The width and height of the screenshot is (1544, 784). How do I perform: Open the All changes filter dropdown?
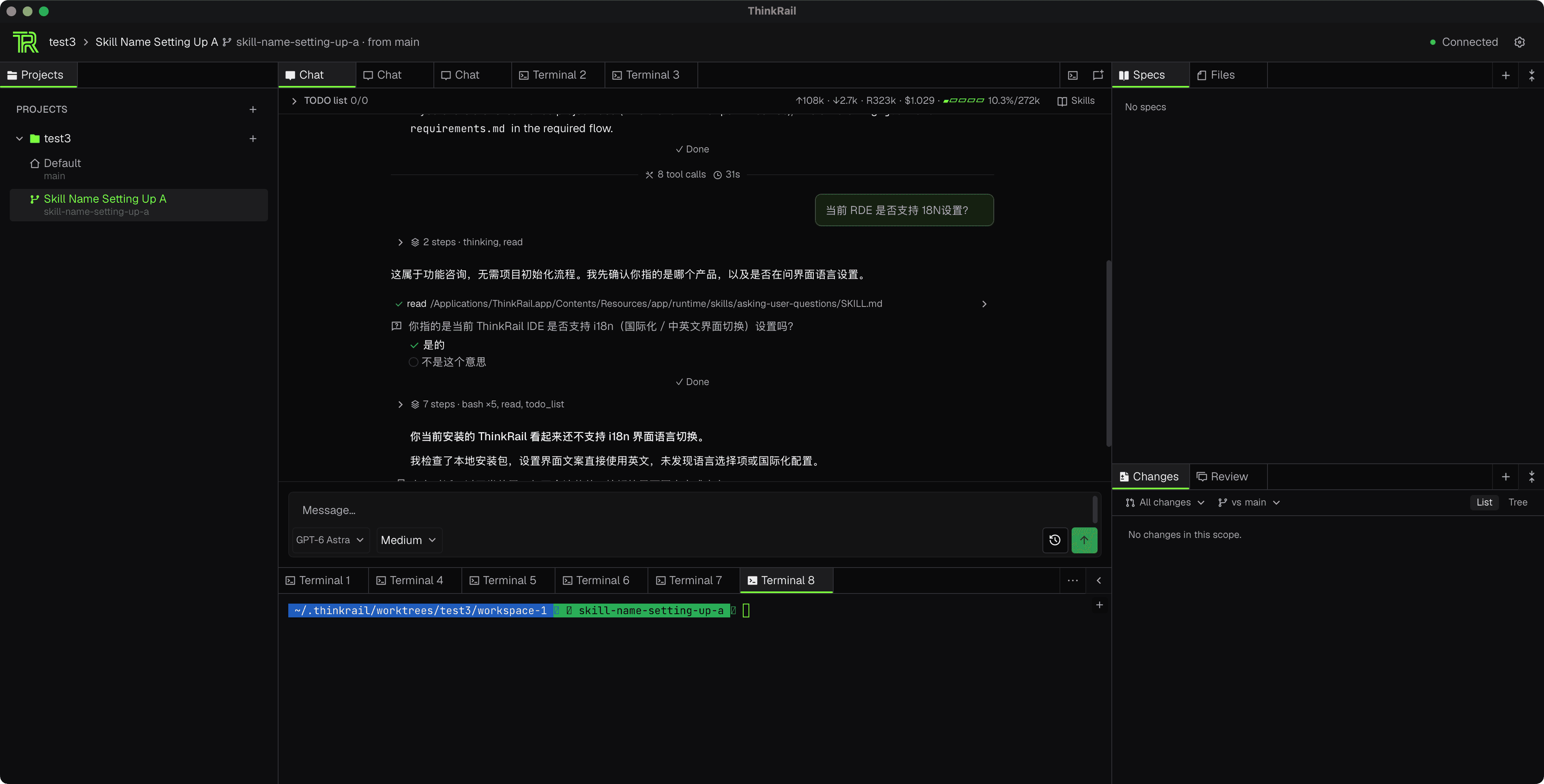(x=1164, y=502)
